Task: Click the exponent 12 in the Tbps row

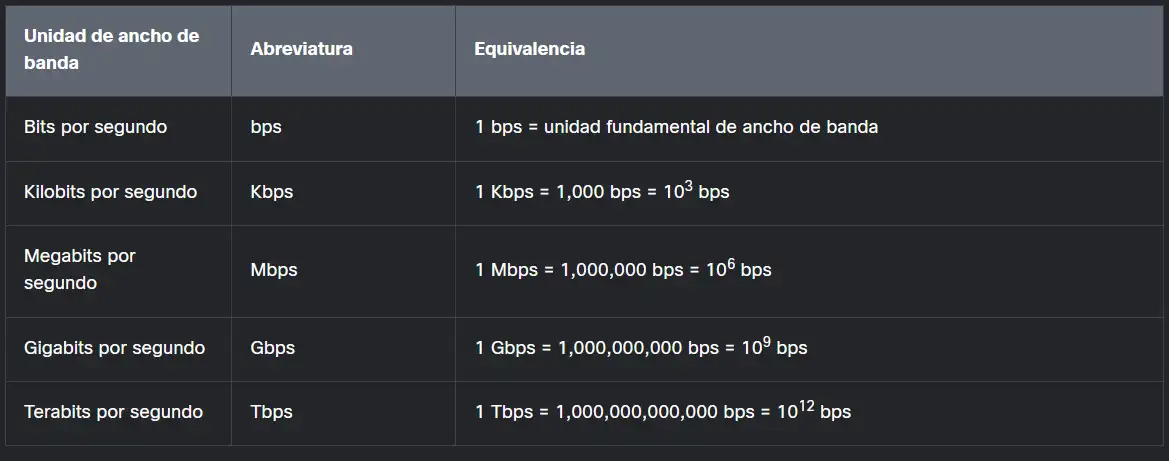Action: click(807, 406)
